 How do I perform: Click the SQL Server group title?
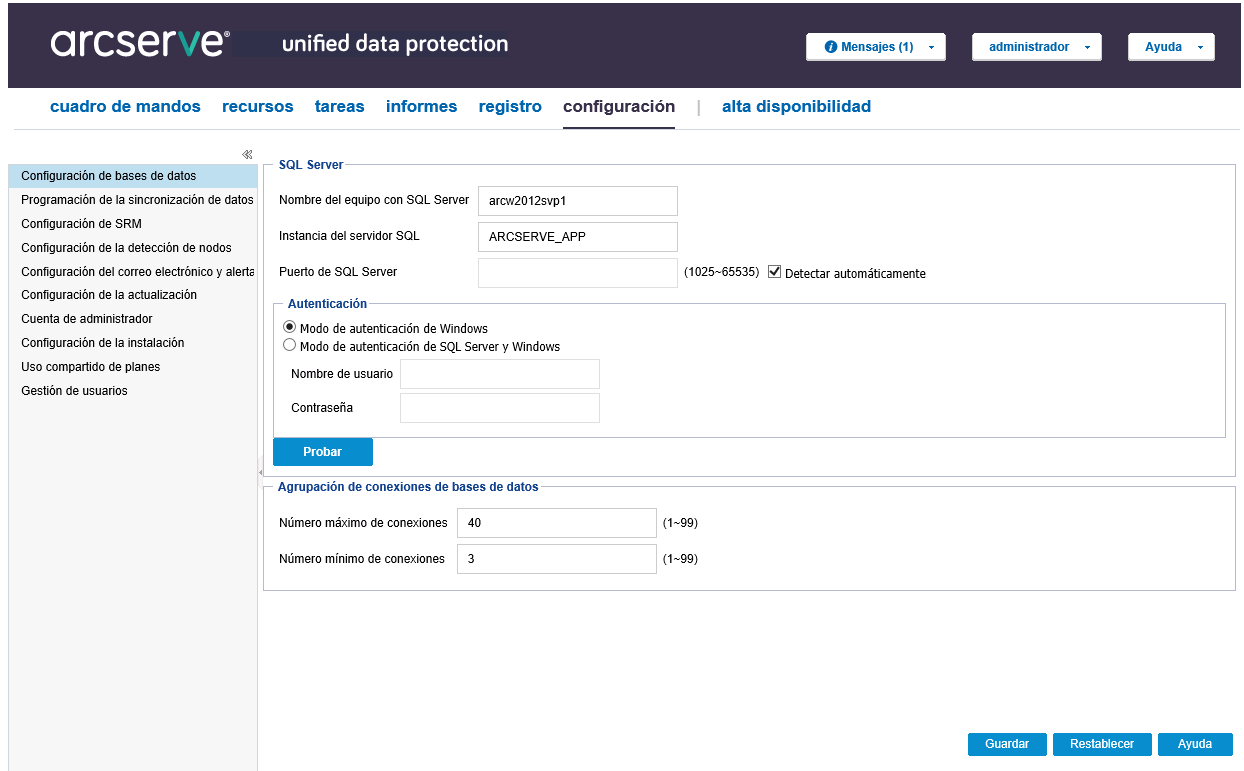[311, 165]
